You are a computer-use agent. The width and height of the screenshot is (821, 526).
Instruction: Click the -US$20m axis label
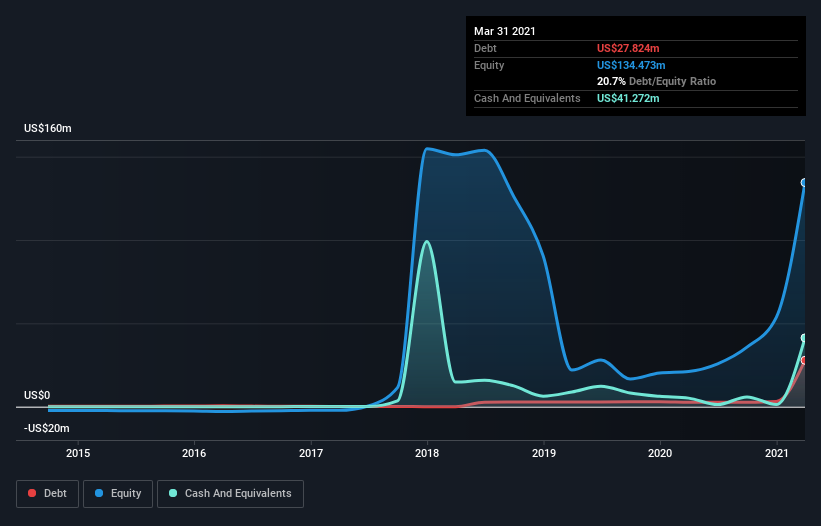click(47, 429)
